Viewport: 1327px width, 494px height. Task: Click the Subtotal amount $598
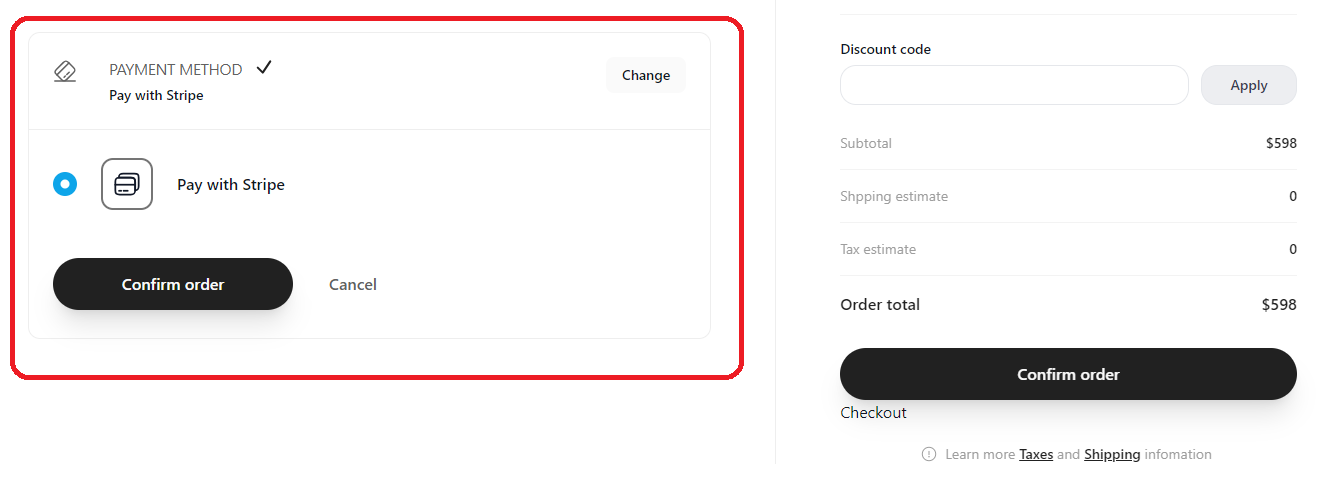[1281, 143]
